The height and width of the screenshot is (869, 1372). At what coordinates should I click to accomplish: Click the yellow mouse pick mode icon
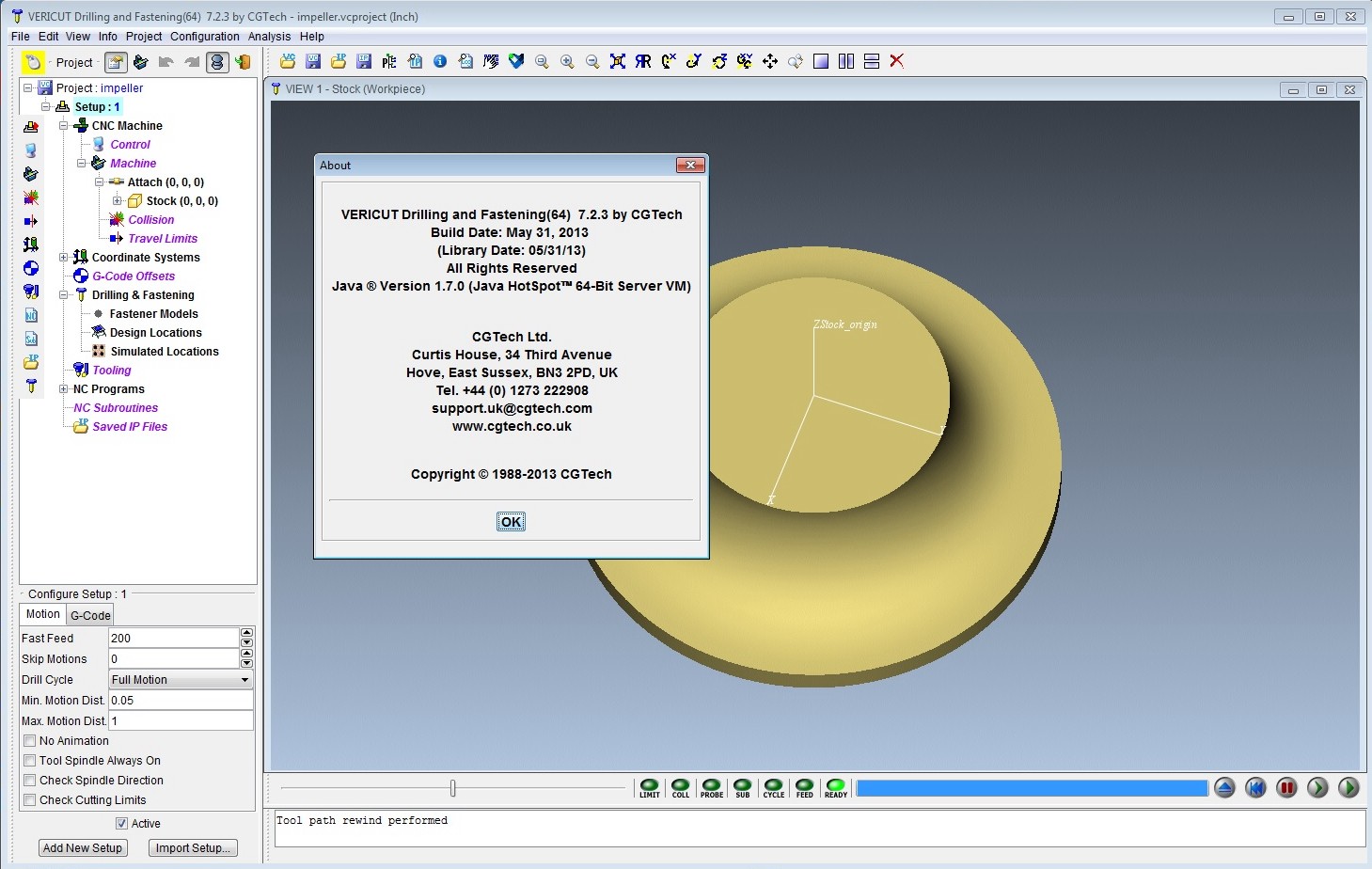click(33, 62)
